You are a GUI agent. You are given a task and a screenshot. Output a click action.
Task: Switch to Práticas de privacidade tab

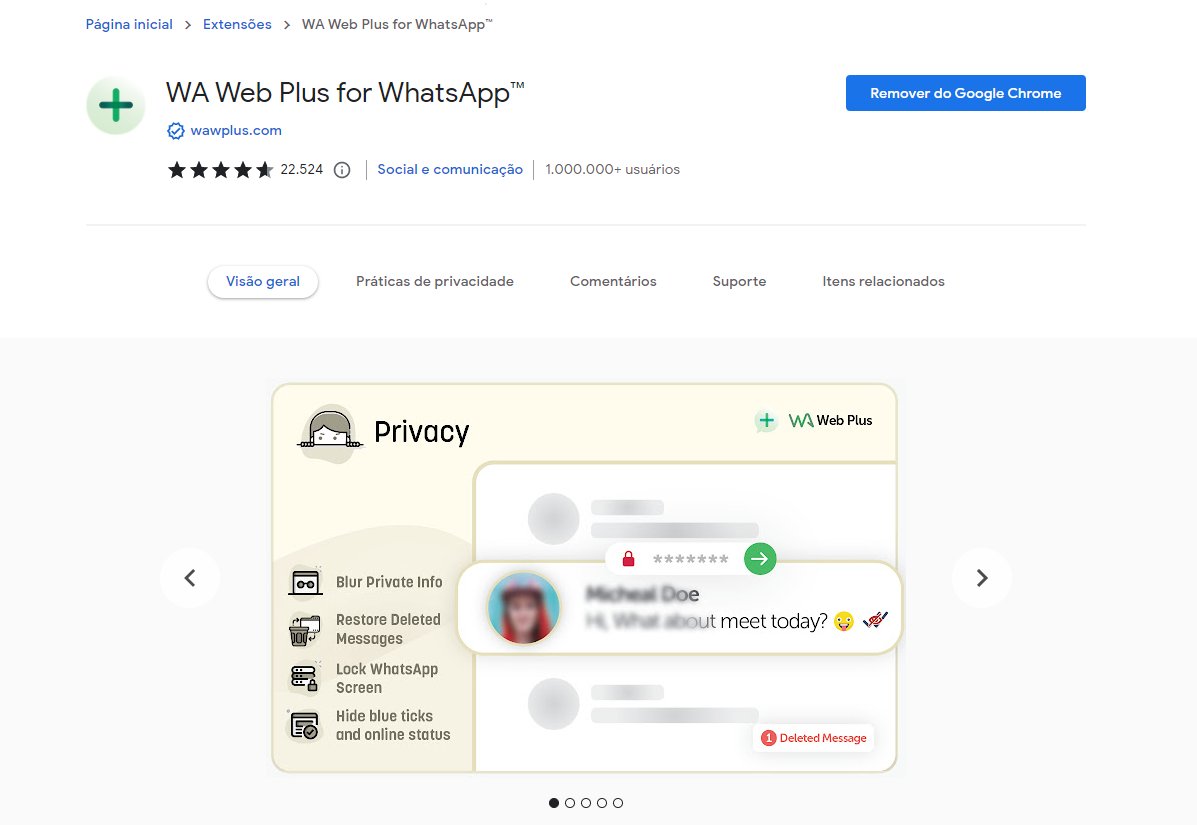pyautogui.click(x=434, y=282)
